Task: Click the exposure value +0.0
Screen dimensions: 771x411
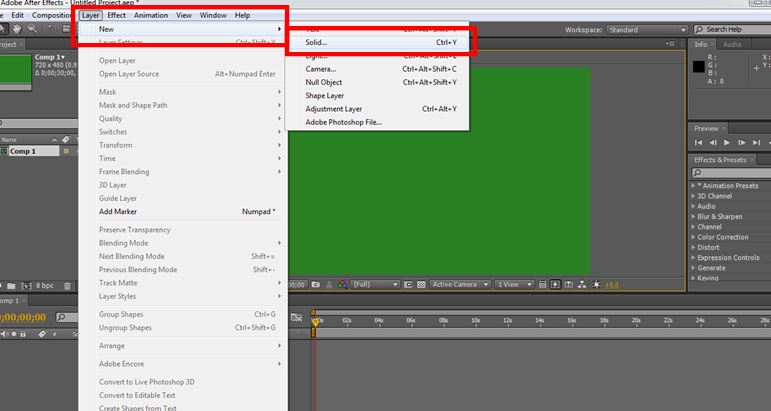Action: coord(612,285)
